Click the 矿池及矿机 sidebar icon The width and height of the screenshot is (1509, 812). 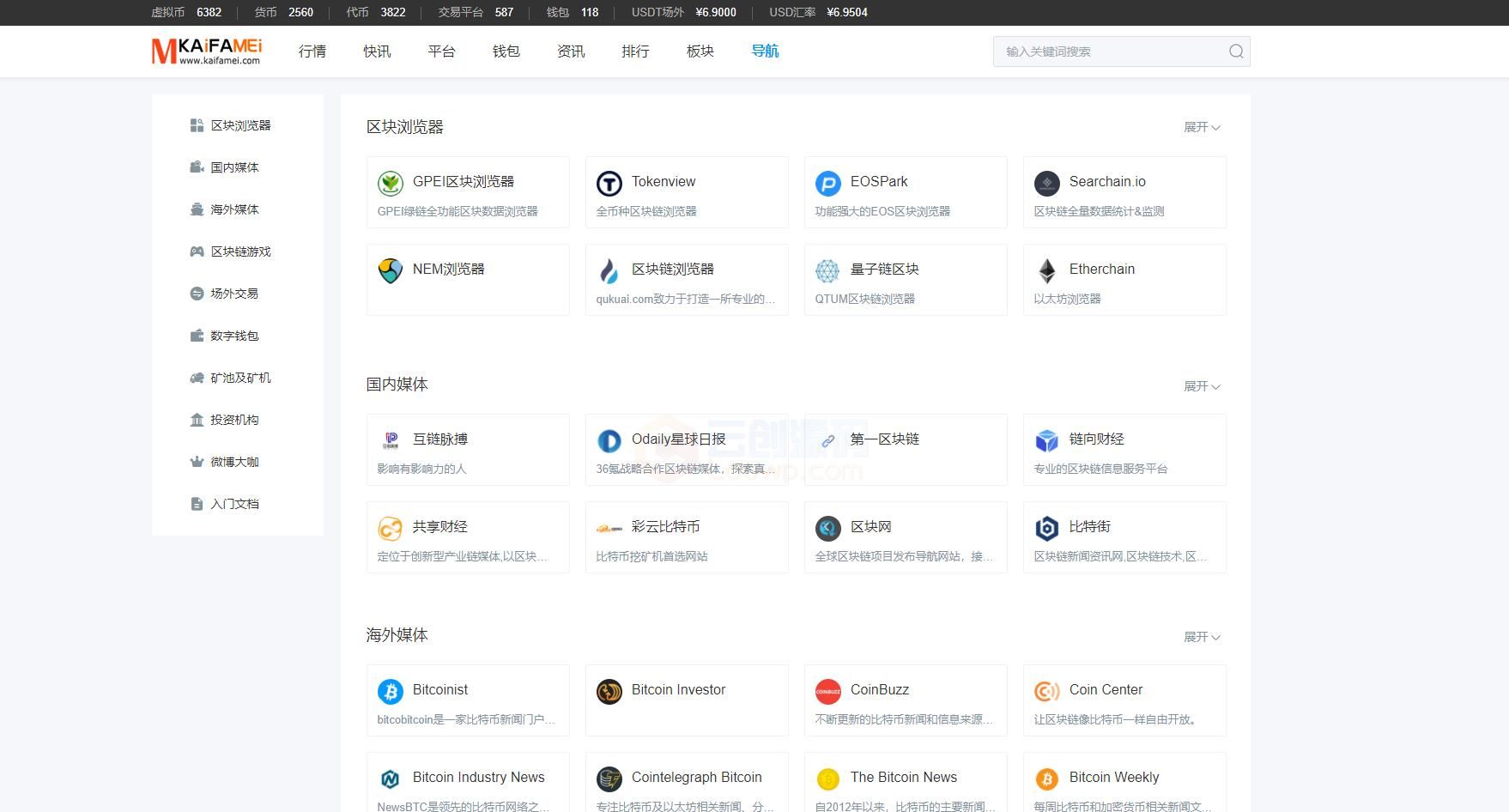[197, 378]
